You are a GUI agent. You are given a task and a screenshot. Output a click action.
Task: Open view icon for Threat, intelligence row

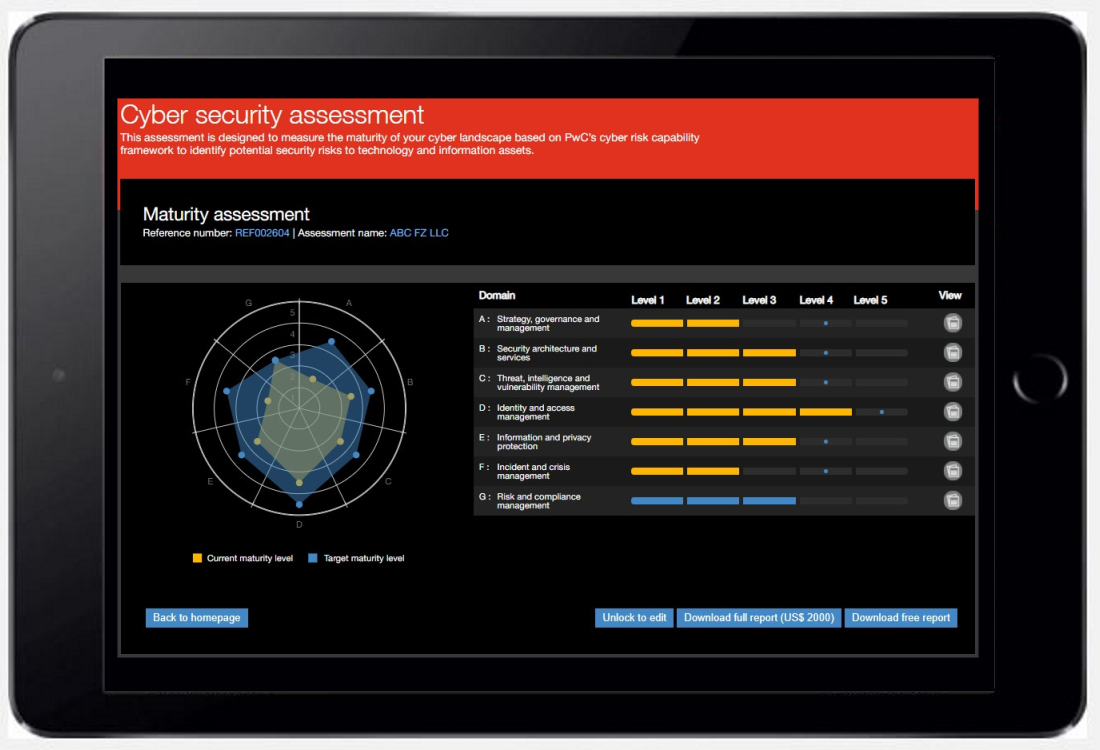click(x=953, y=382)
